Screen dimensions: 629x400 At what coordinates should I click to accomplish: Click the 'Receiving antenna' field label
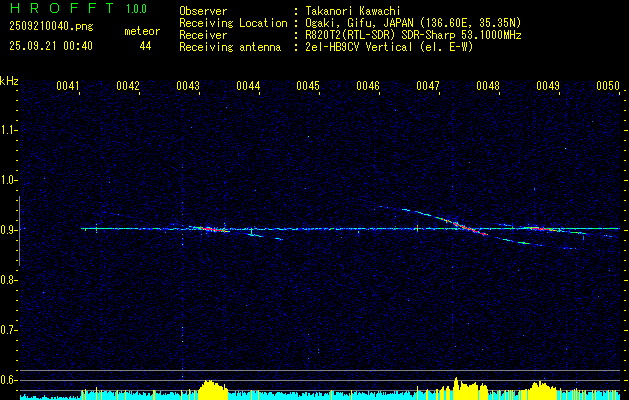(x=230, y=47)
